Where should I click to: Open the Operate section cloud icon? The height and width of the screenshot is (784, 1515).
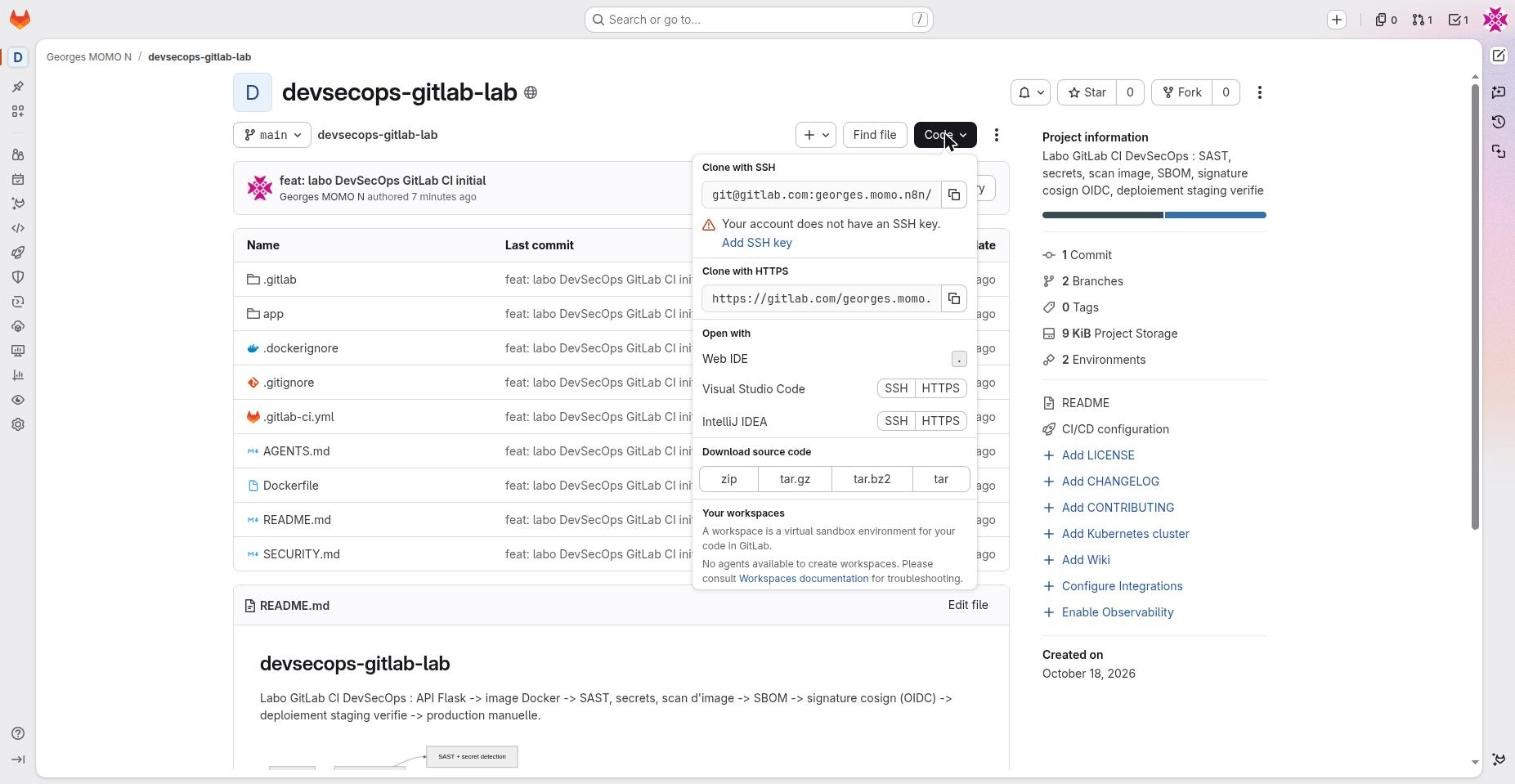(x=17, y=326)
